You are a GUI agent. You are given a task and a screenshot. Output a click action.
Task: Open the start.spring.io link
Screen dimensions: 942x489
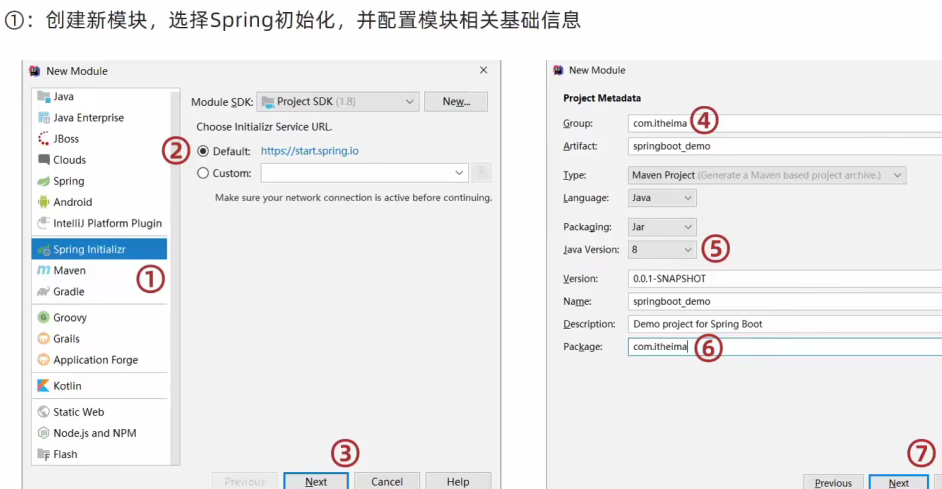coord(309,151)
